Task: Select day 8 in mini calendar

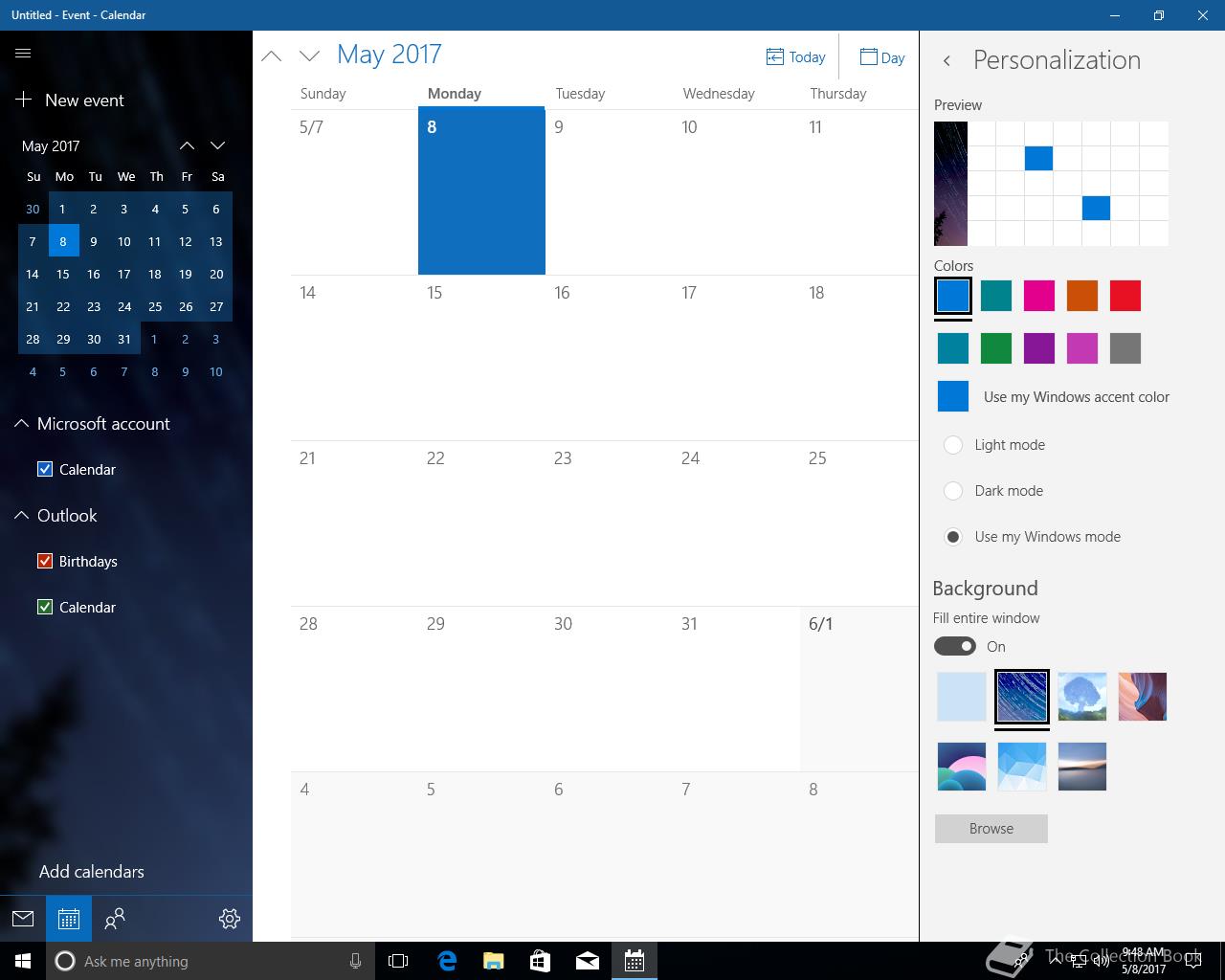Action: tap(63, 241)
